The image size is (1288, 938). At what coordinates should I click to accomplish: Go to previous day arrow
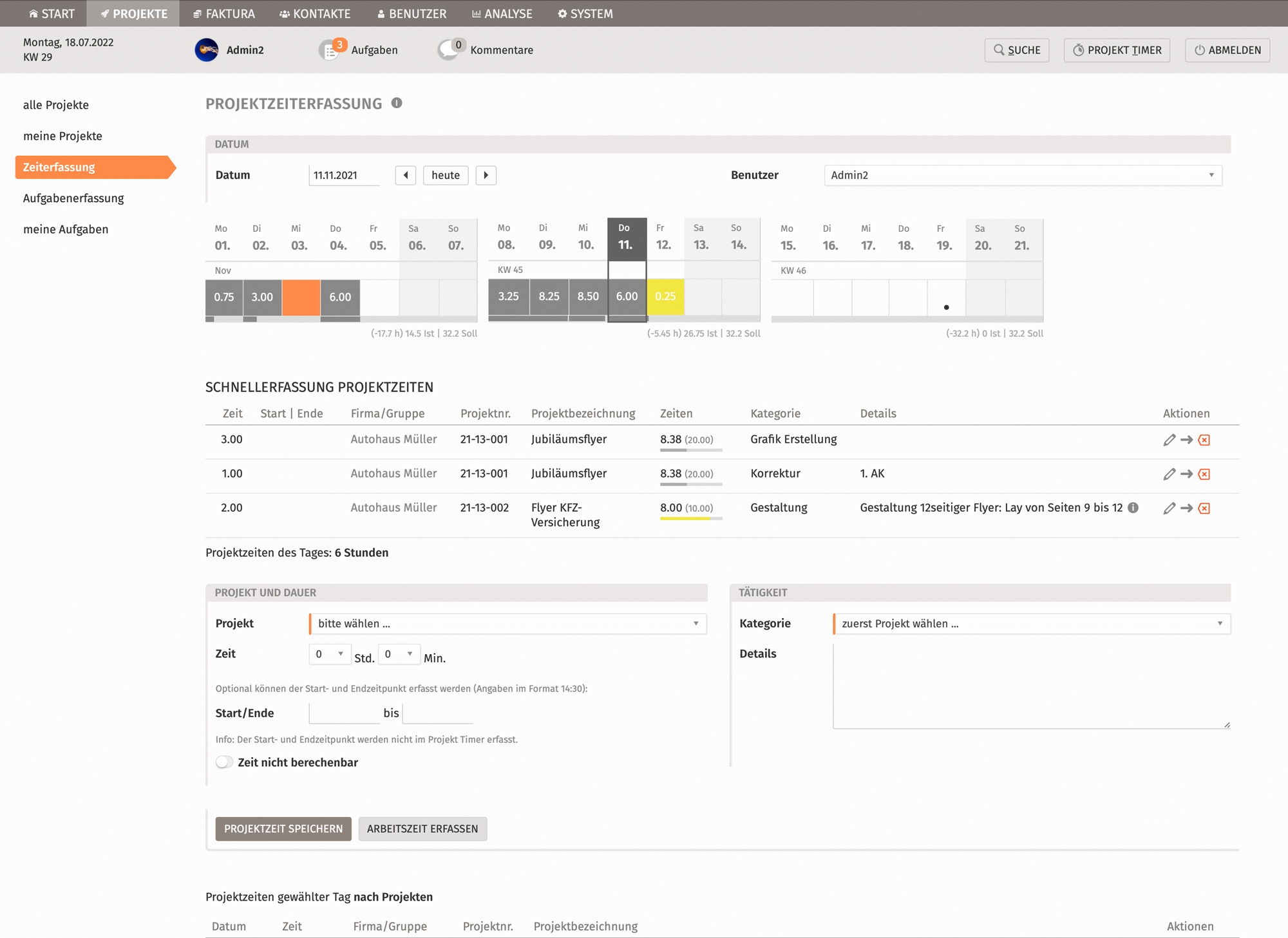[x=406, y=175]
